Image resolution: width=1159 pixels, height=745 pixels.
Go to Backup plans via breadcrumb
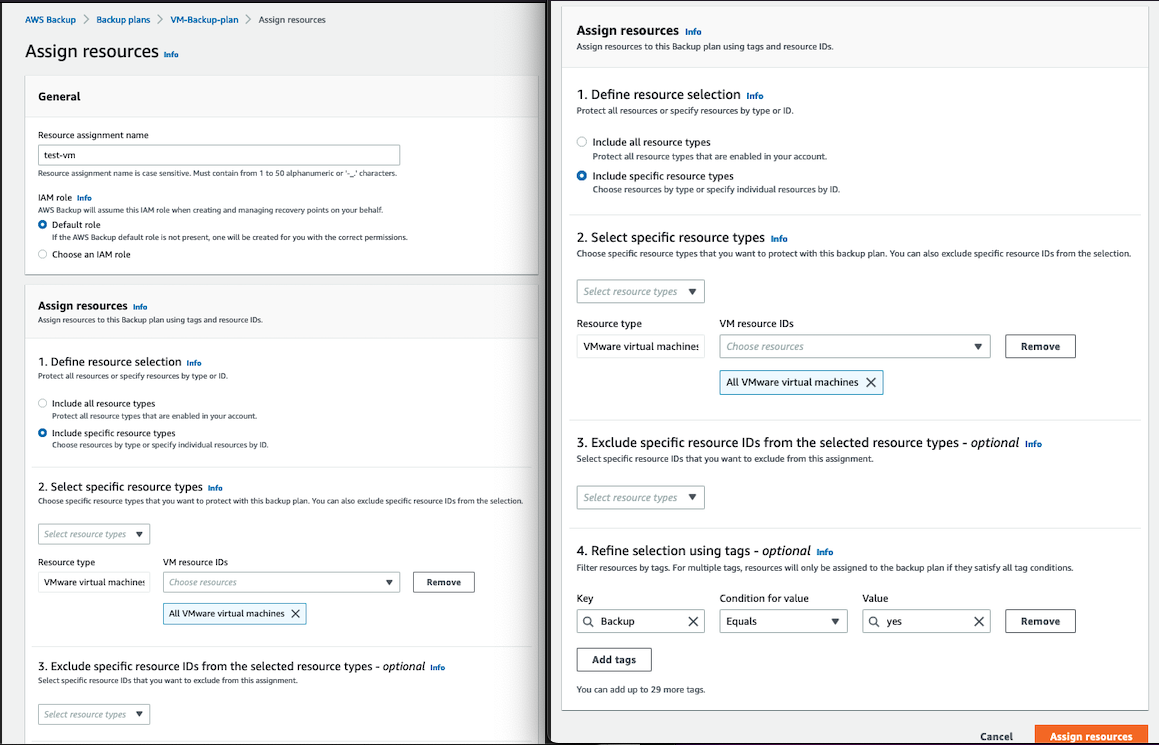(x=124, y=19)
